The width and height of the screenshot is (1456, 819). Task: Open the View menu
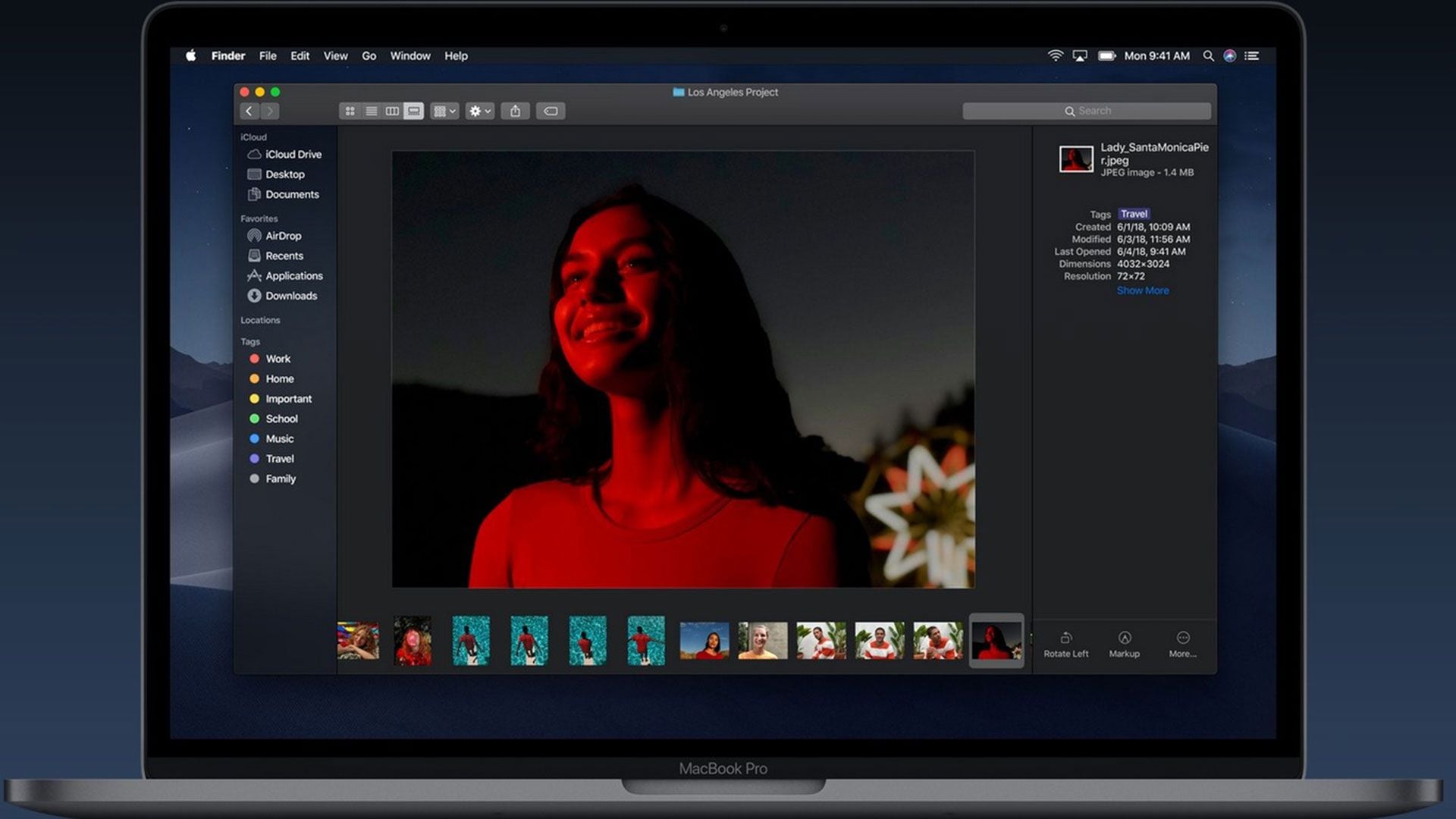point(335,56)
